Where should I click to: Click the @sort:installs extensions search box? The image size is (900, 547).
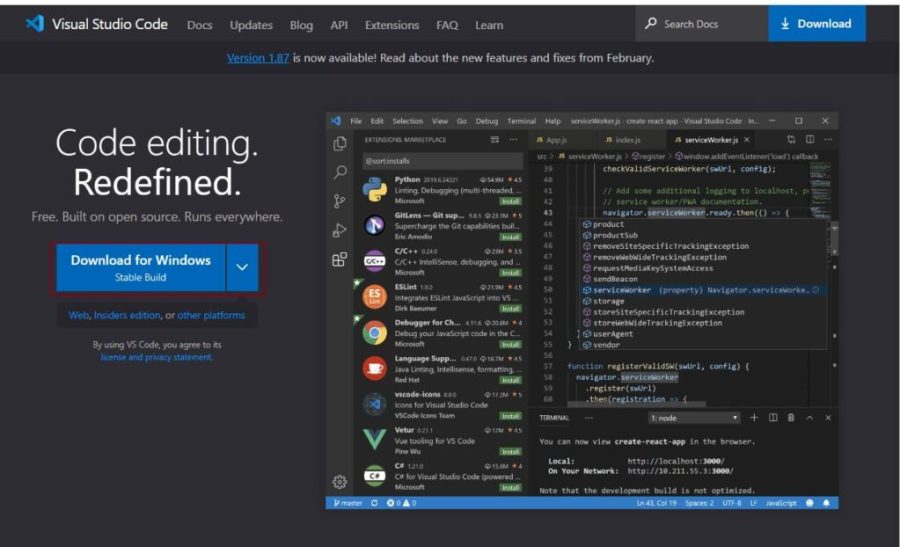(443, 161)
